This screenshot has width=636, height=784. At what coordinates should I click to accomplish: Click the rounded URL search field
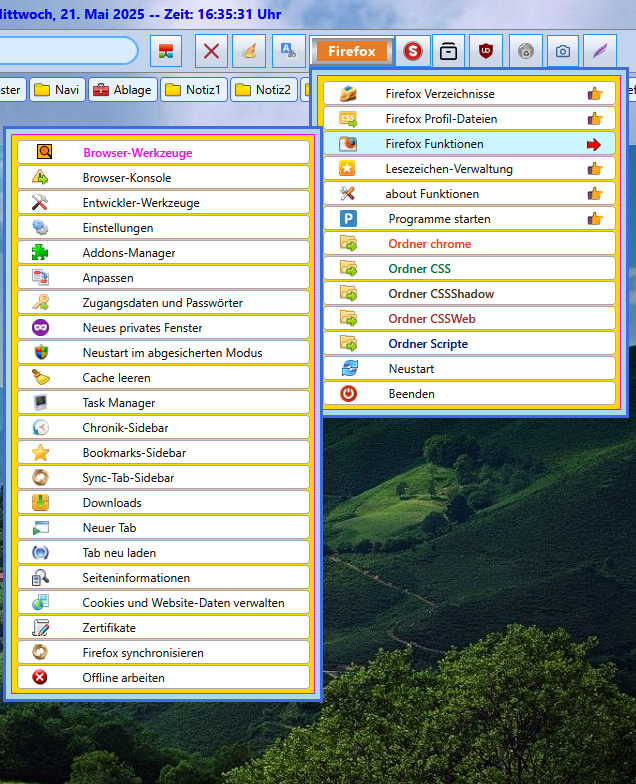coord(68,51)
